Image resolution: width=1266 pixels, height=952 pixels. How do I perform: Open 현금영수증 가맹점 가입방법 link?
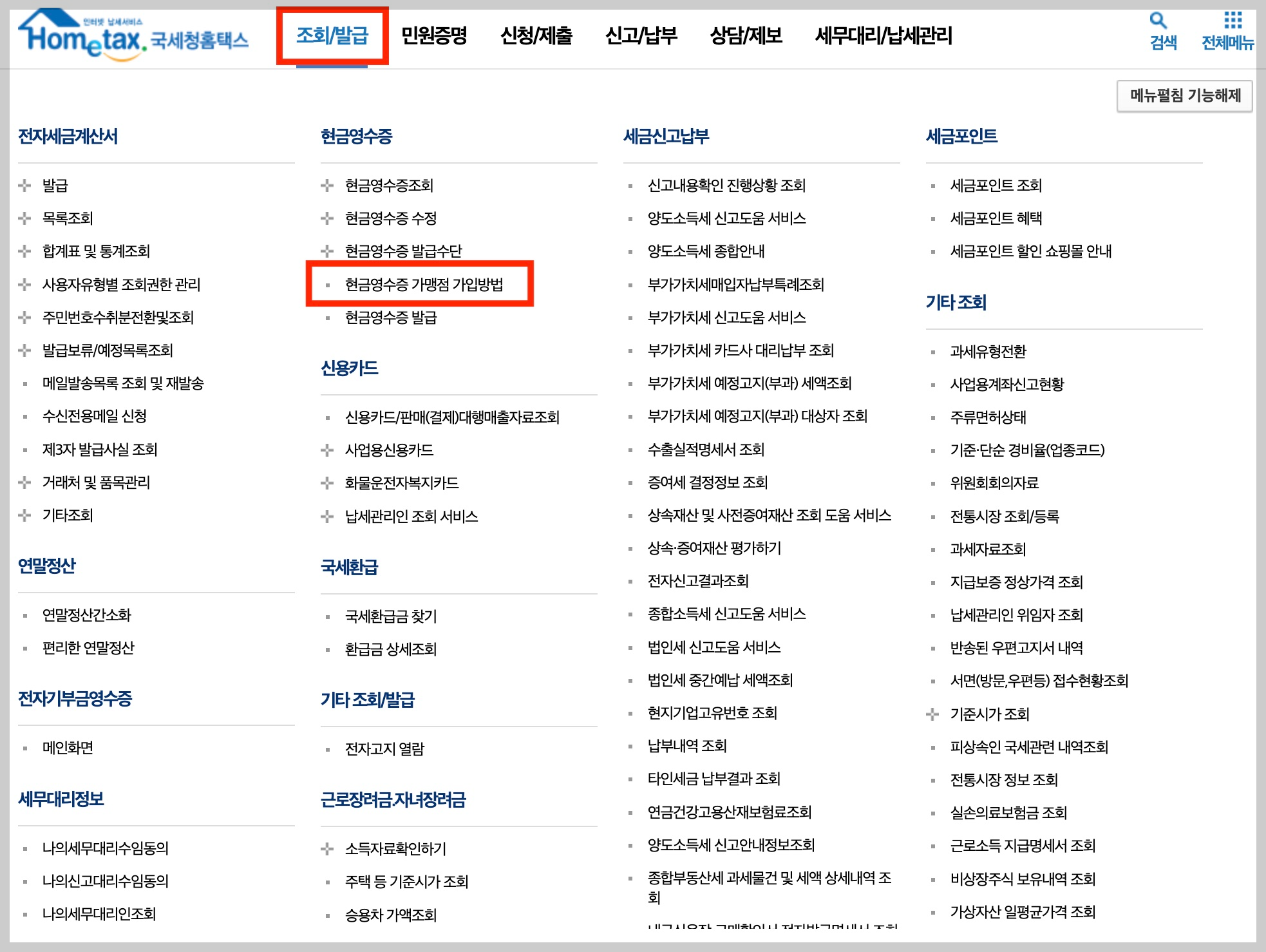424,285
